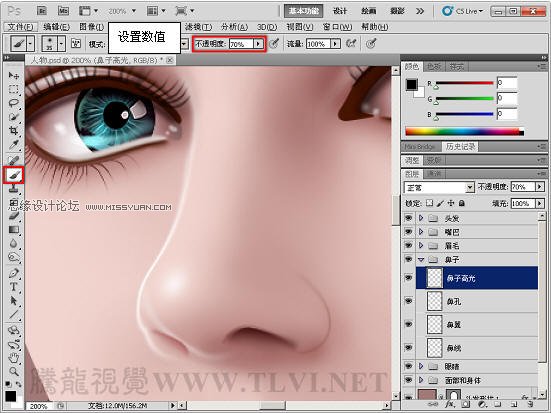This screenshot has height=413, width=551.
Task: Pick a color from the spectrum ramp
Action: point(465,132)
